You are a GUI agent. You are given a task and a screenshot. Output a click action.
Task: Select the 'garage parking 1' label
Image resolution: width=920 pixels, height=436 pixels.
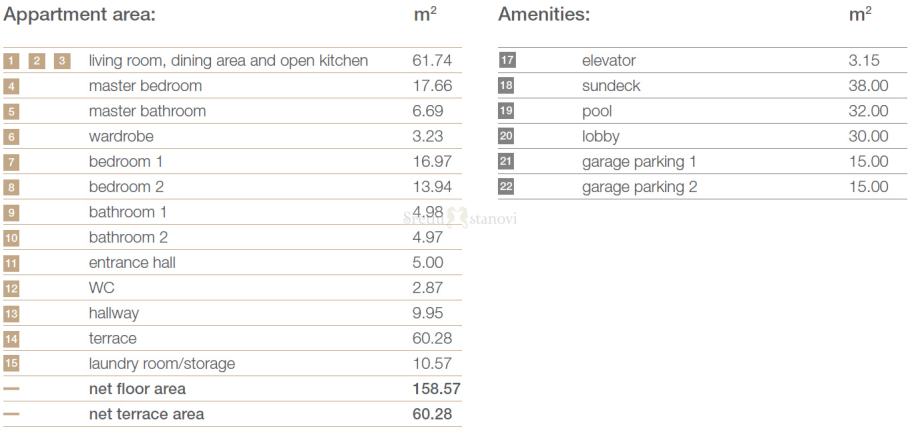(x=639, y=161)
